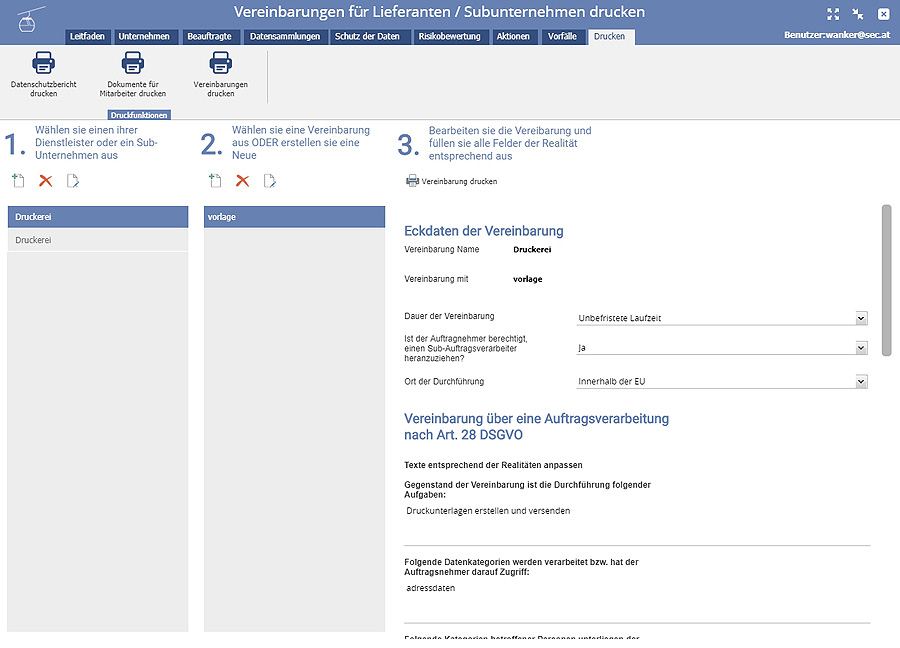The image size is (900, 648).
Task: Enter fullscreen using the expand arrows icon
Action: point(833,14)
